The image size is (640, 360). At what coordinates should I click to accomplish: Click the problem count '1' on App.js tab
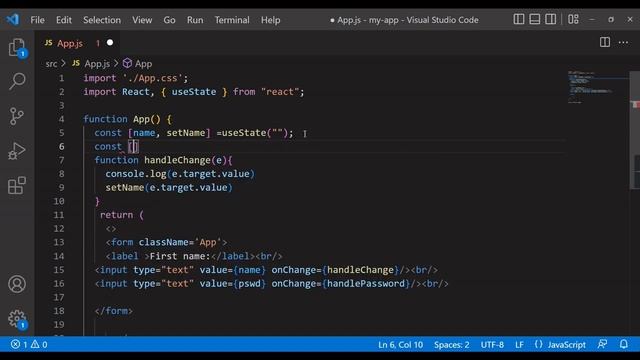pos(98,43)
